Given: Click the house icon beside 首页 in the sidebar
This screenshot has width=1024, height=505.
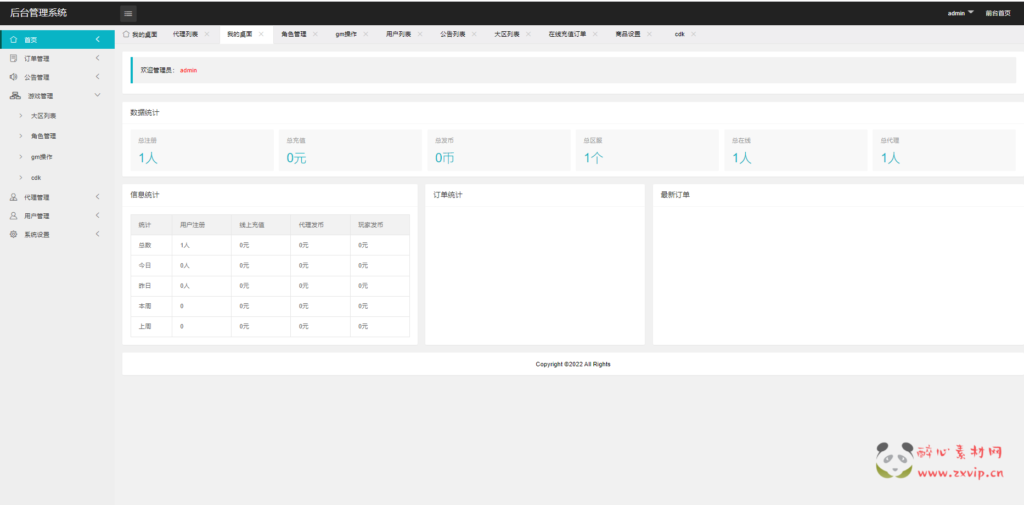Looking at the screenshot, I should click(x=13, y=40).
